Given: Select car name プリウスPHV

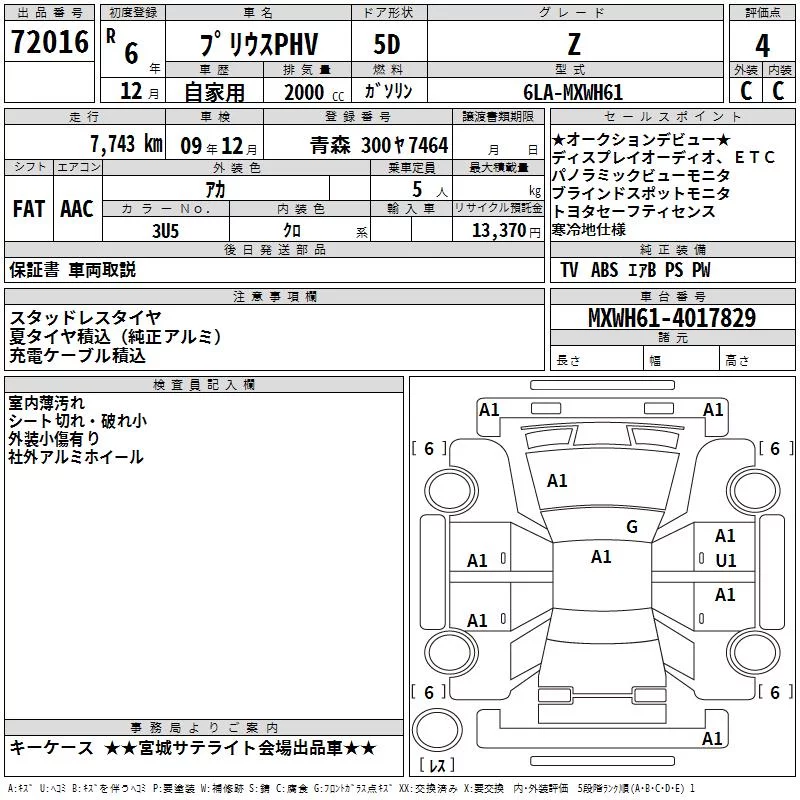Looking at the screenshot, I should 259,44.
